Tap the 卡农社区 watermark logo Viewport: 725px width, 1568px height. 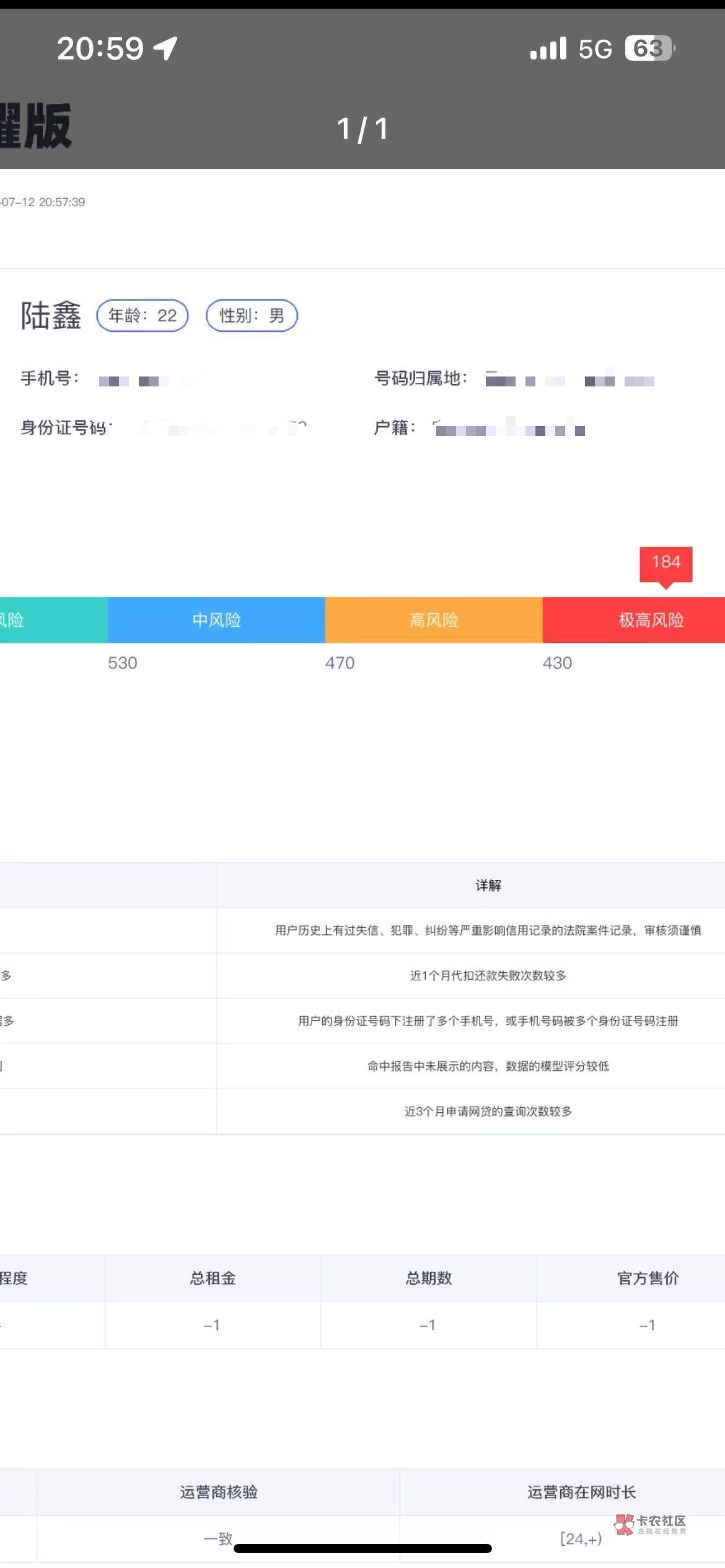[x=651, y=1524]
